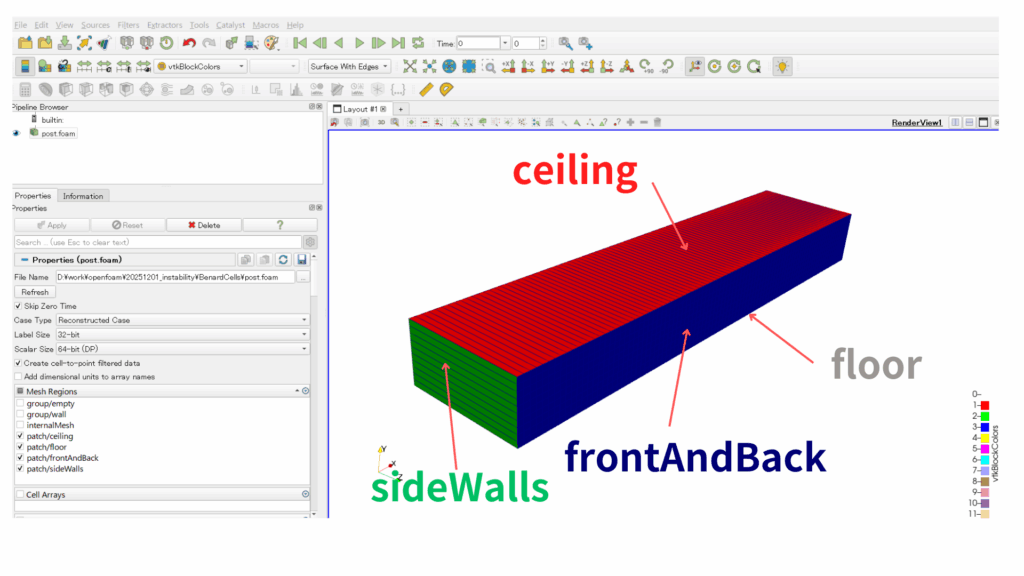Viewport: 1024px width, 576px height.
Task: Uncheck the Skip Zero Time checkbox
Action: coord(18,306)
